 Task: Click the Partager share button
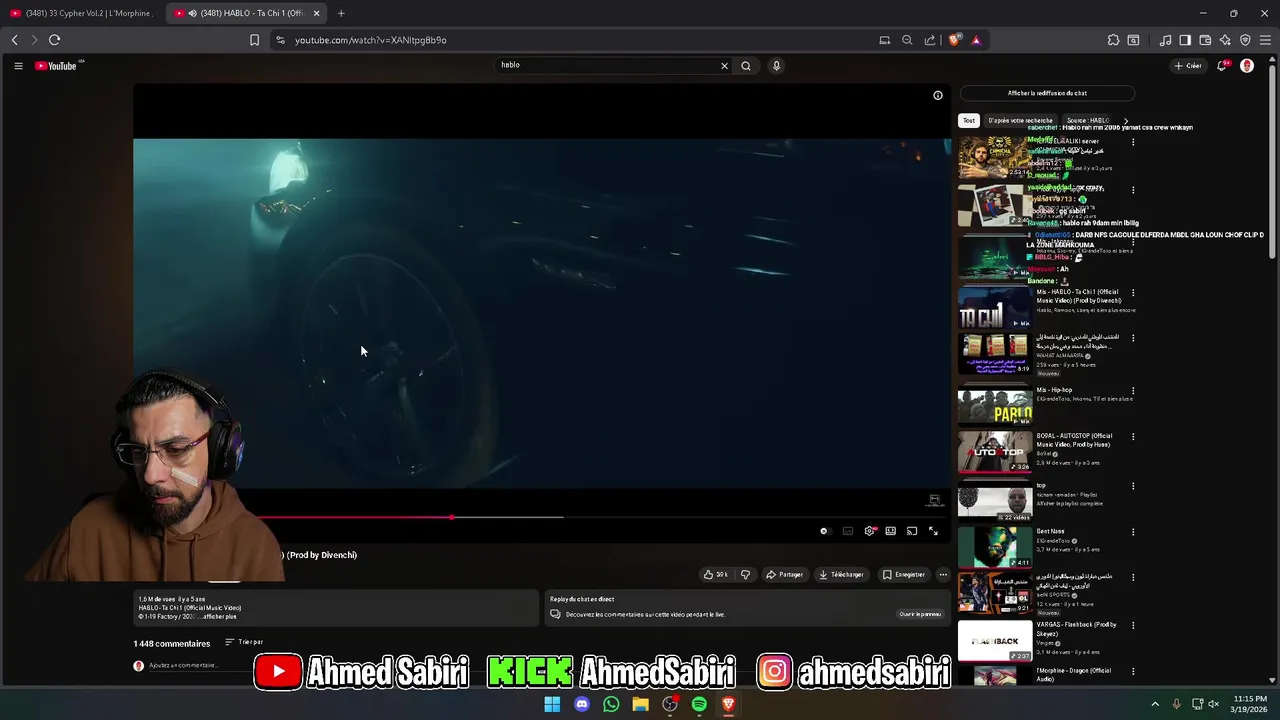pyautogui.click(x=785, y=575)
